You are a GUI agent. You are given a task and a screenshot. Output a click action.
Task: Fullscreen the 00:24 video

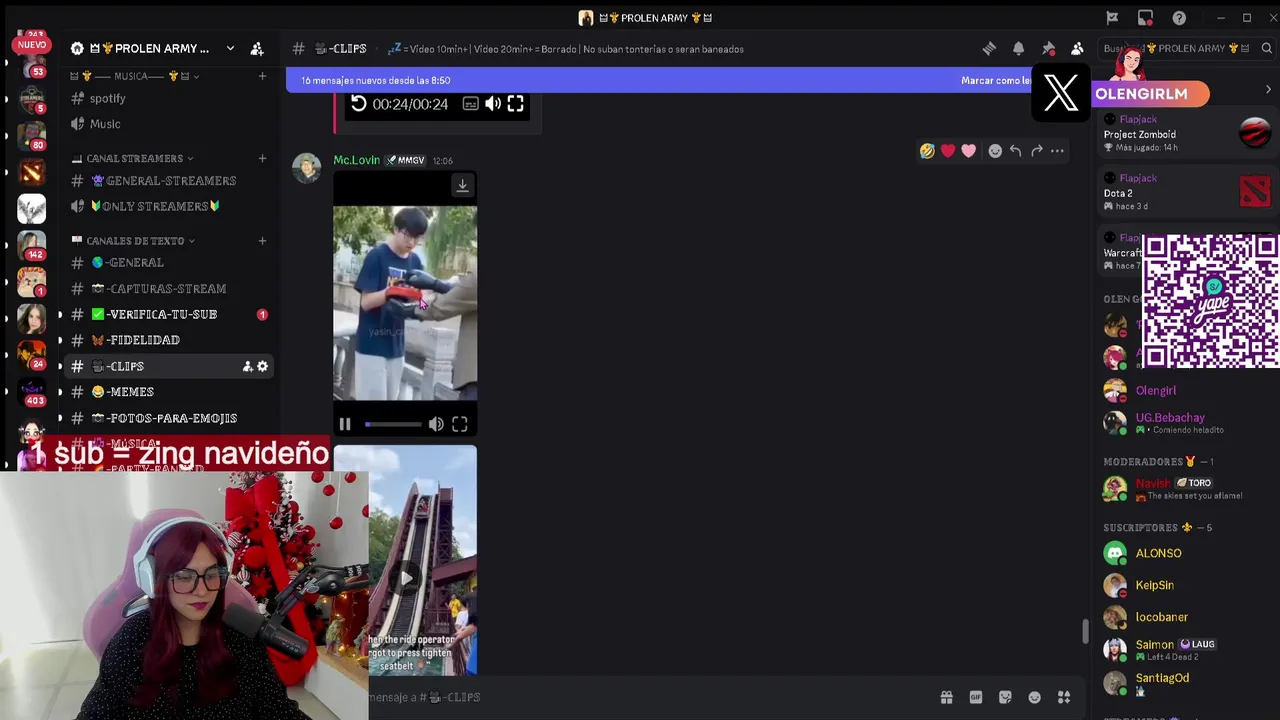tap(515, 104)
